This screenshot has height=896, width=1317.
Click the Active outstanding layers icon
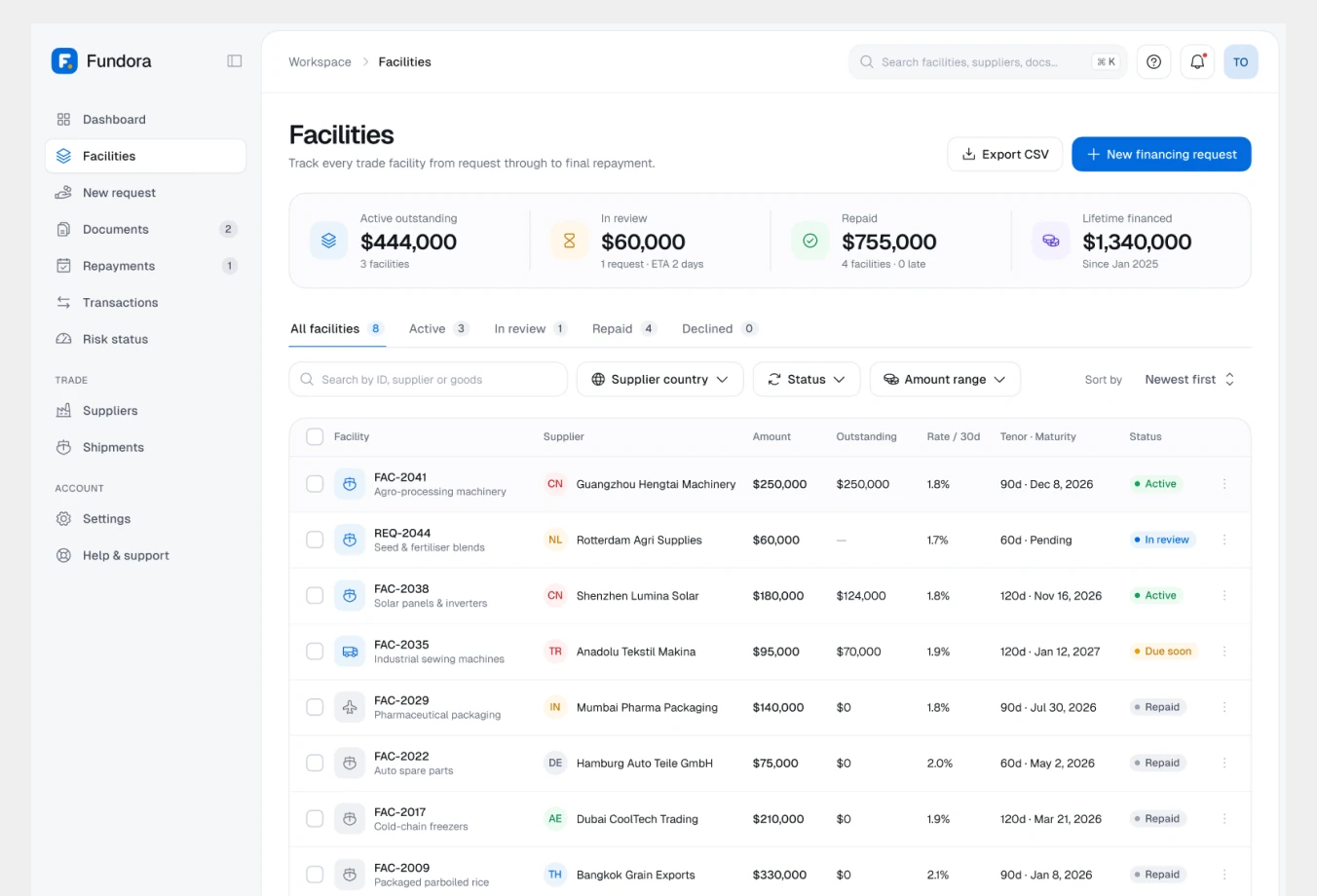tap(329, 241)
